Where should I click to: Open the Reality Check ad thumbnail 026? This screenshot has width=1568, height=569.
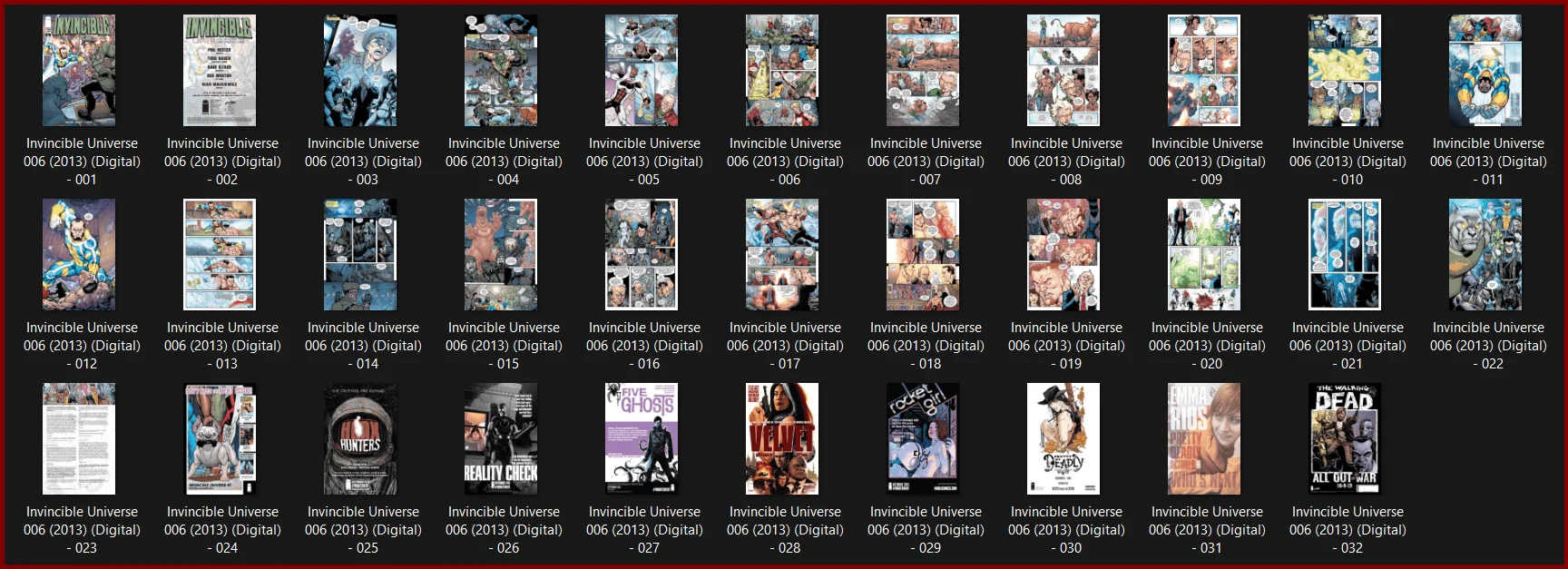(x=501, y=439)
